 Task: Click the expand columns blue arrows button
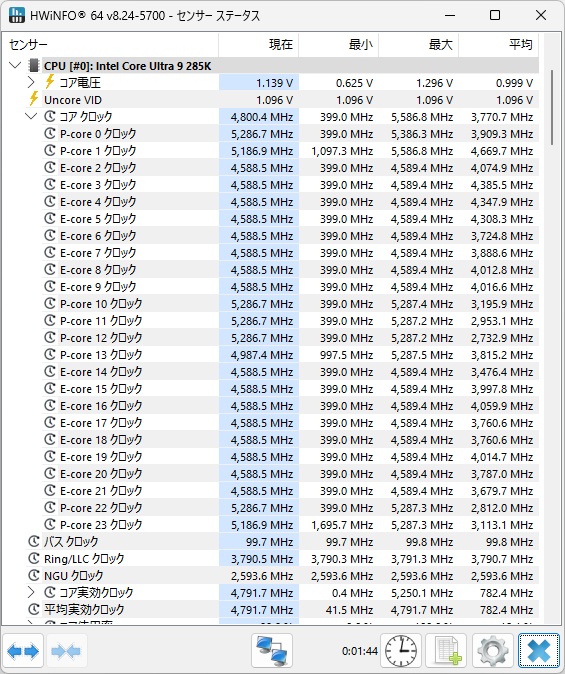pos(23,651)
